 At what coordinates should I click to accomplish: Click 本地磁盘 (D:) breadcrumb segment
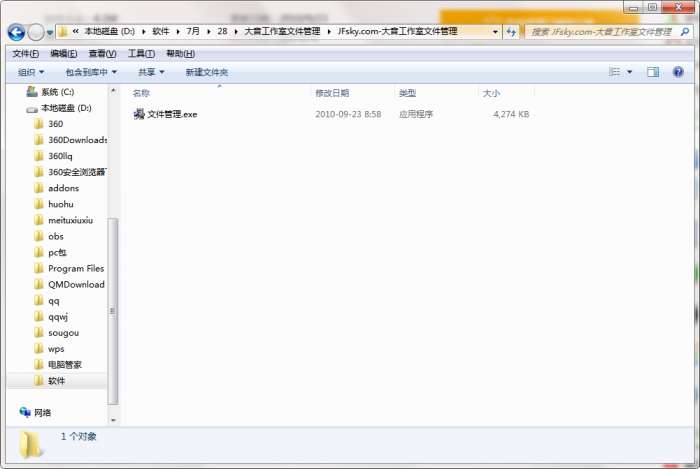tap(109, 32)
